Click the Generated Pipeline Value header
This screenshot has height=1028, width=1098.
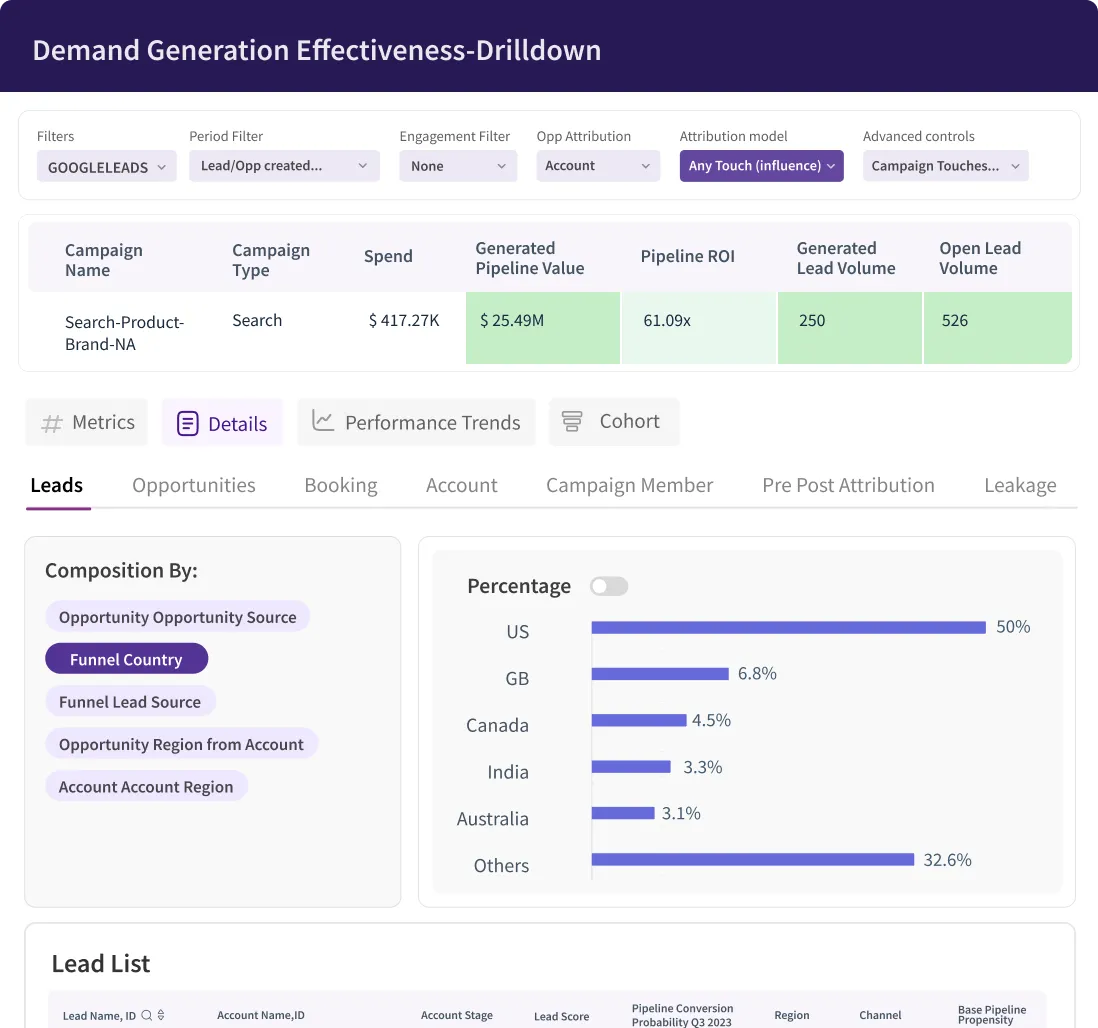pos(530,258)
